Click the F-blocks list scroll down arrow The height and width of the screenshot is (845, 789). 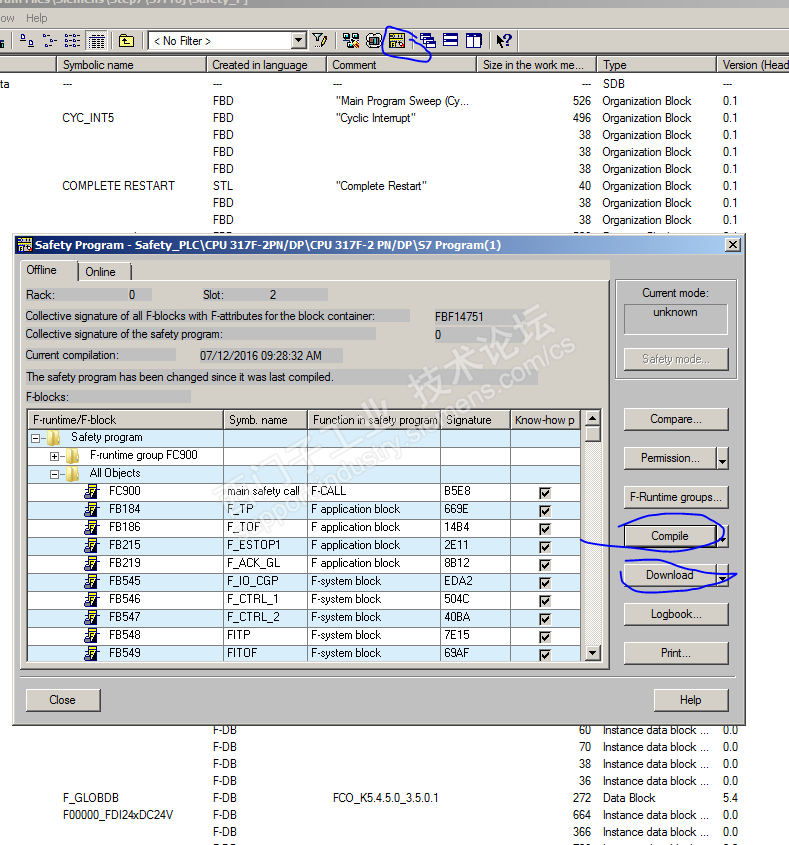(x=593, y=653)
